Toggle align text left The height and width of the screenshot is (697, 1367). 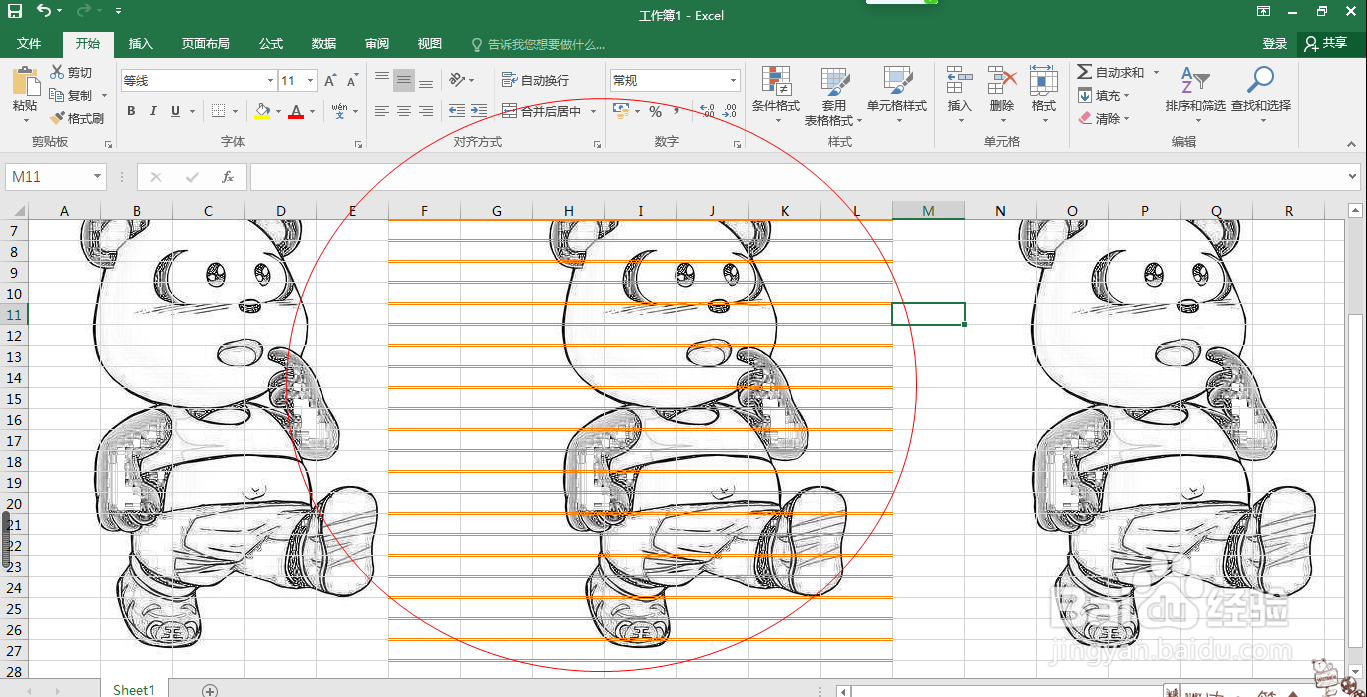pyautogui.click(x=382, y=111)
